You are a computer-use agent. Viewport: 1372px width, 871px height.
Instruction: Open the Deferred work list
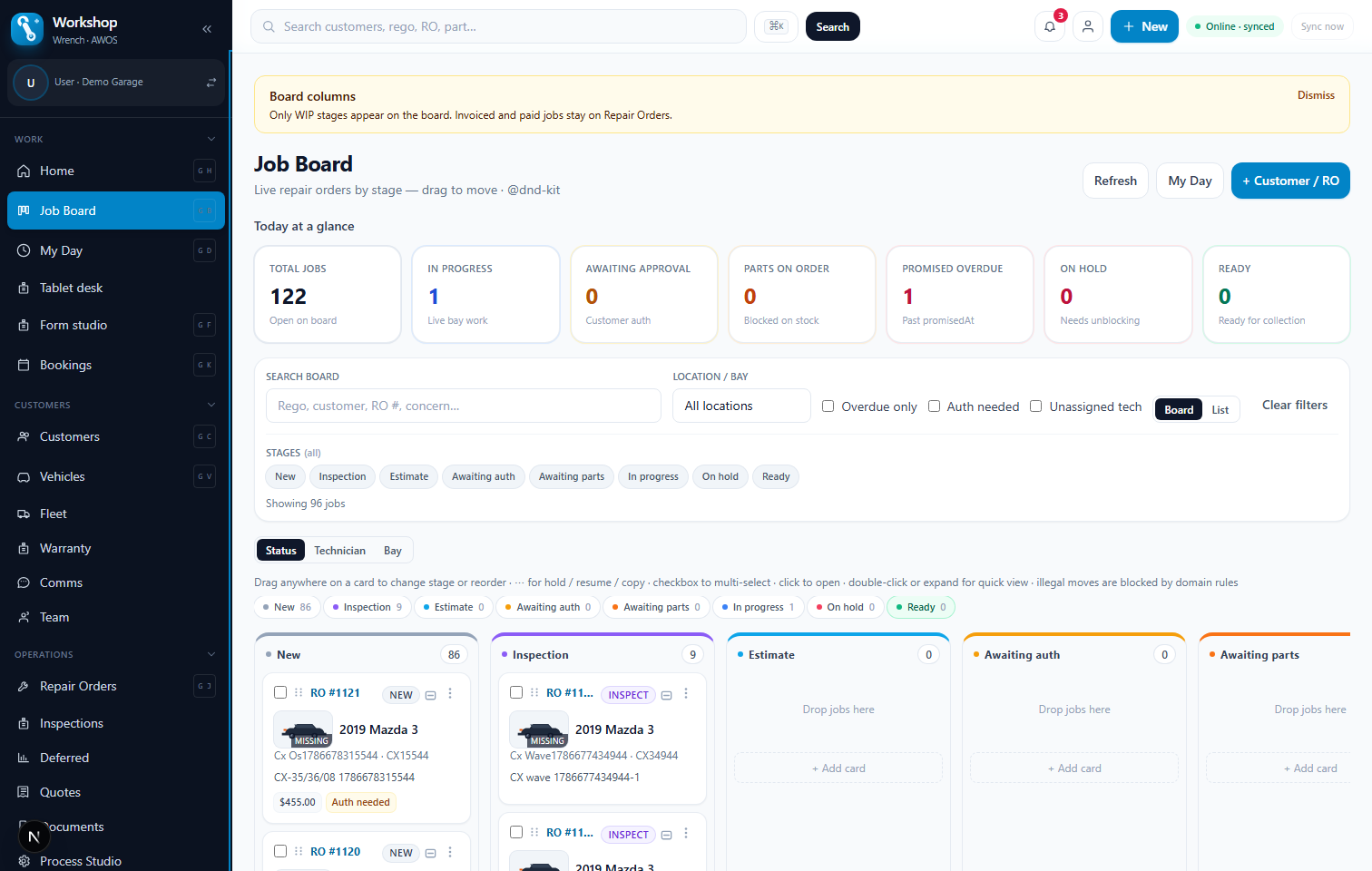tap(116, 758)
